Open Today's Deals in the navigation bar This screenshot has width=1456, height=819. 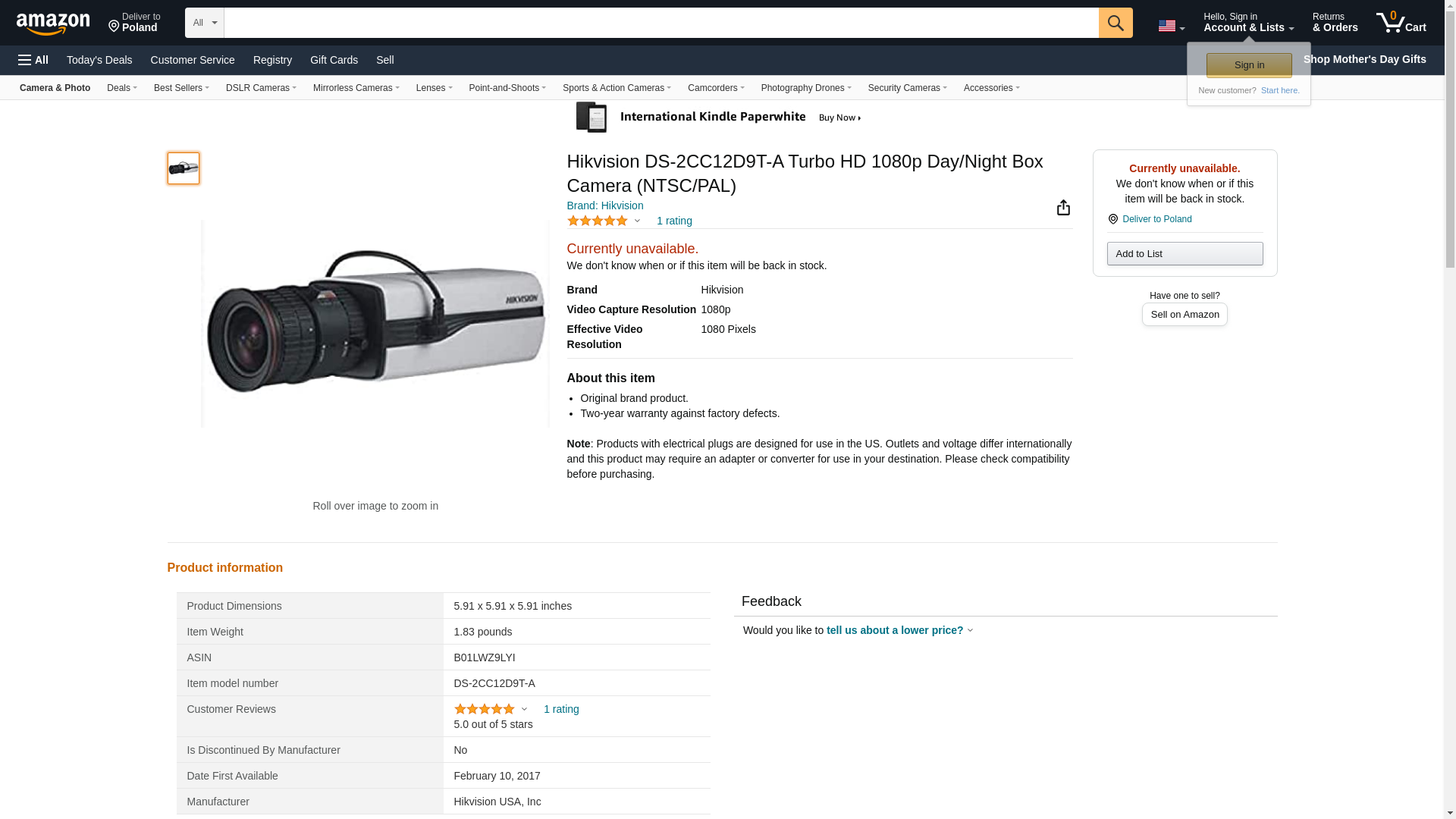(x=99, y=60)
